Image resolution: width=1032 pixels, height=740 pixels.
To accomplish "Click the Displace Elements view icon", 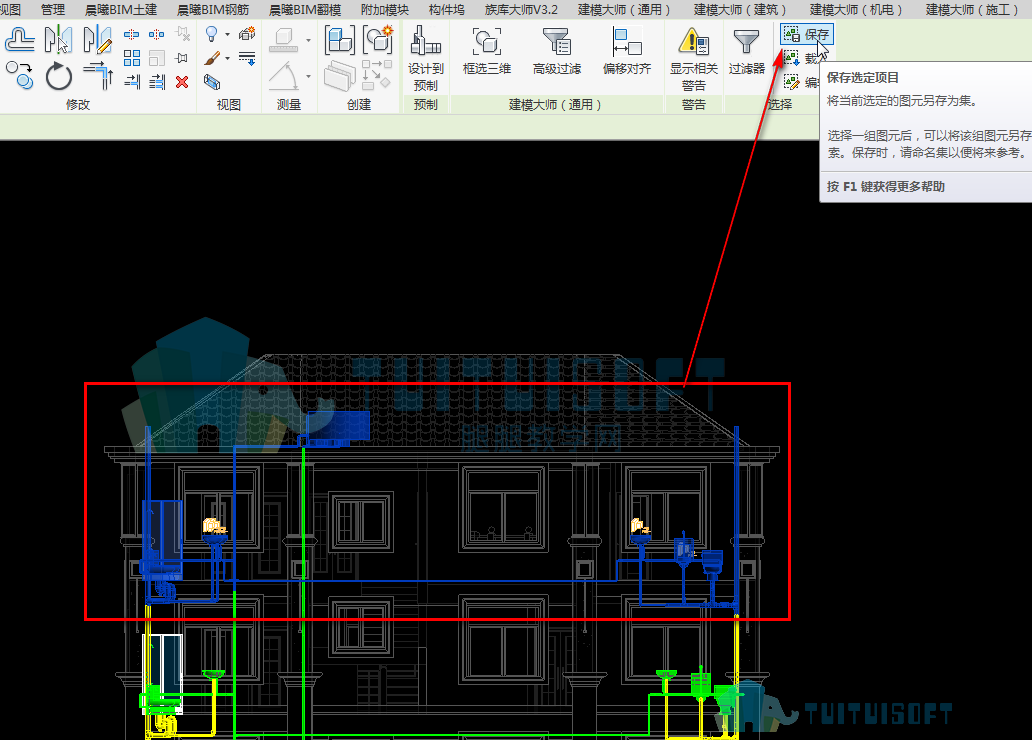I will point(247,34).
